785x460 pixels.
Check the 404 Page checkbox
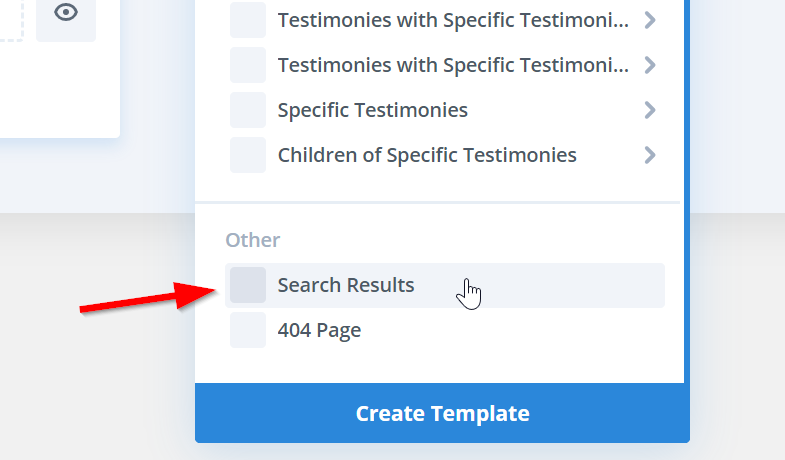click(248, 330)
